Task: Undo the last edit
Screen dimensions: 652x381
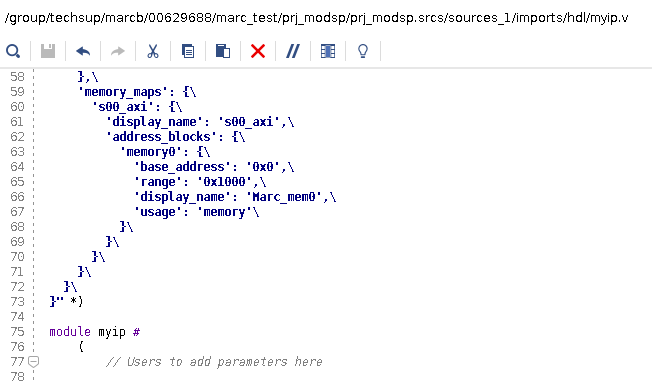Action: point(83,51)
